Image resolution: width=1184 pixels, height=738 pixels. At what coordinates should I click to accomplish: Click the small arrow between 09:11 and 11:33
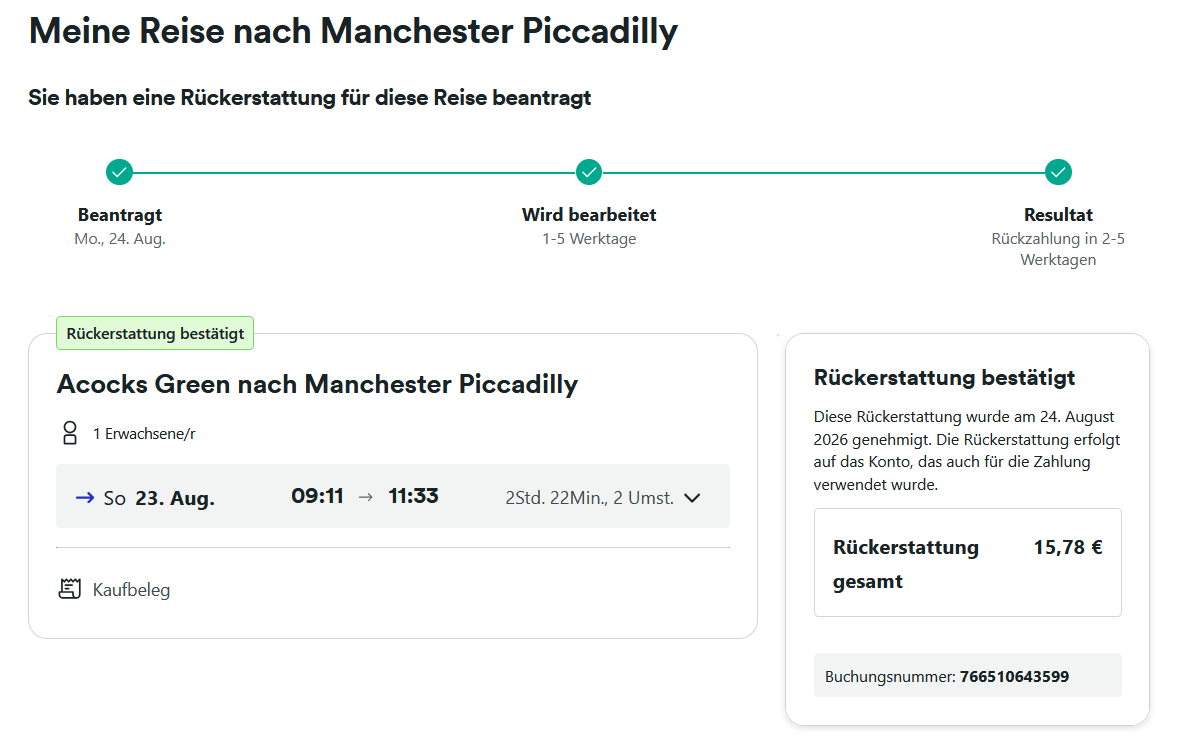point(365,497)
